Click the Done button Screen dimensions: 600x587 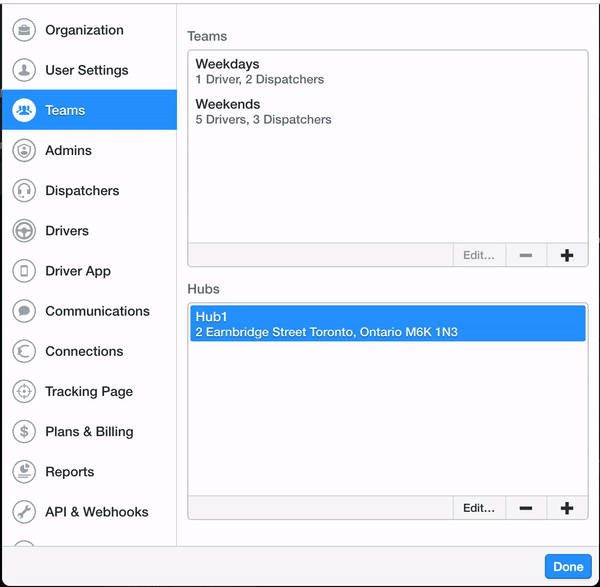(x=568, y=566)
